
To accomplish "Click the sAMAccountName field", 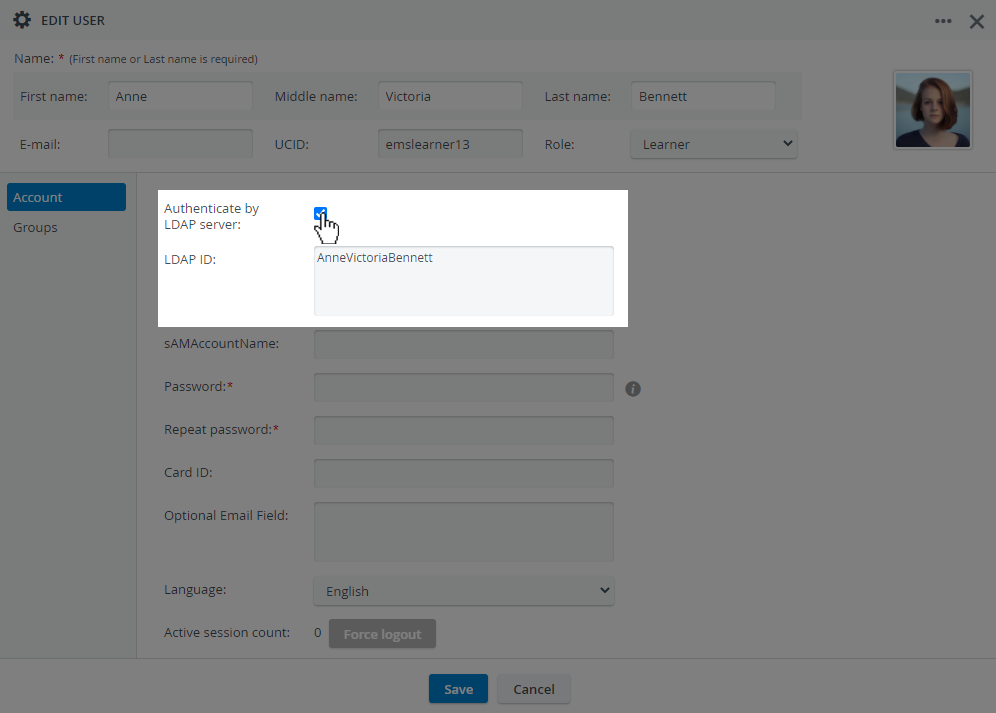I will pos(464,344).
